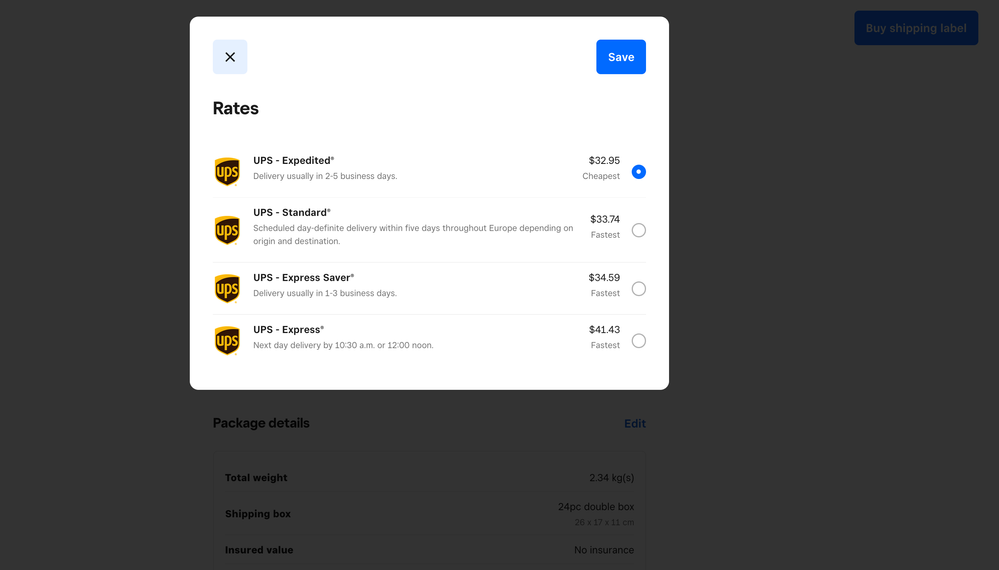The height and width of the screenshot is (570, 999).
Task: Click the "UPS - Standard" rate title
Action: 291,212
